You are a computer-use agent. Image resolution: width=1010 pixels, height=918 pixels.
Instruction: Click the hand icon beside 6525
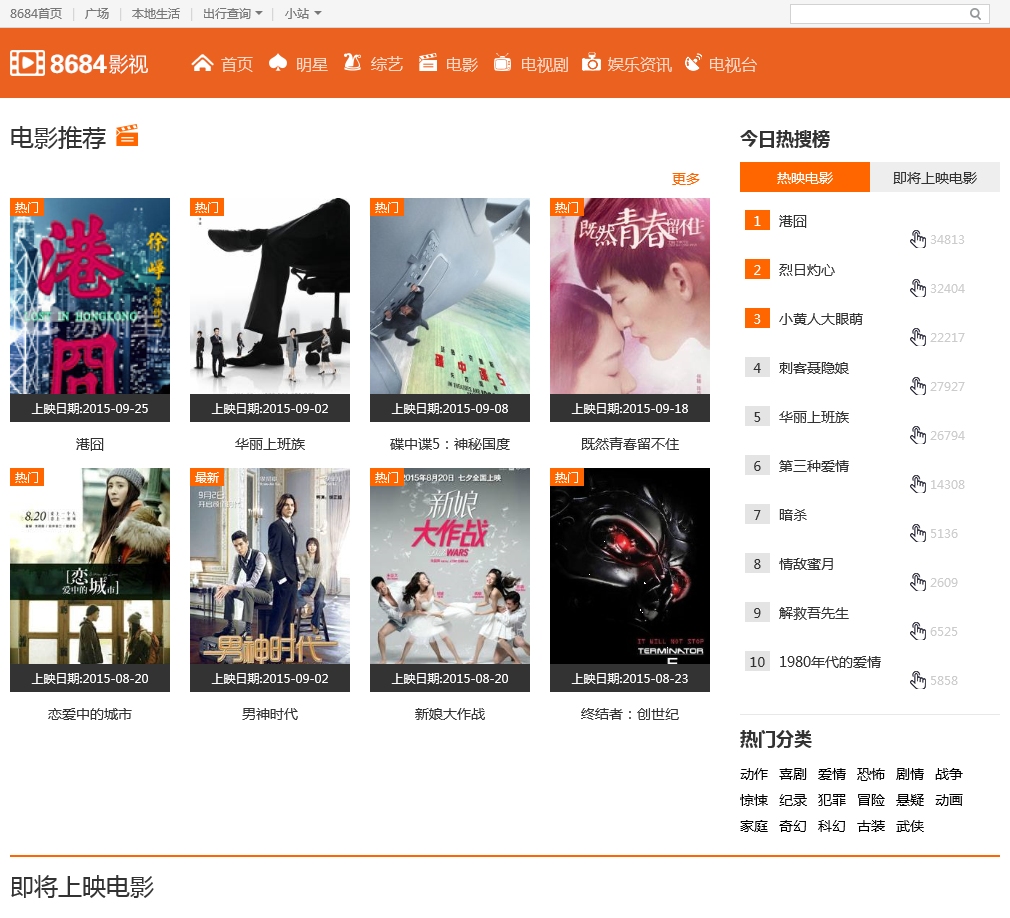point(918,631)
